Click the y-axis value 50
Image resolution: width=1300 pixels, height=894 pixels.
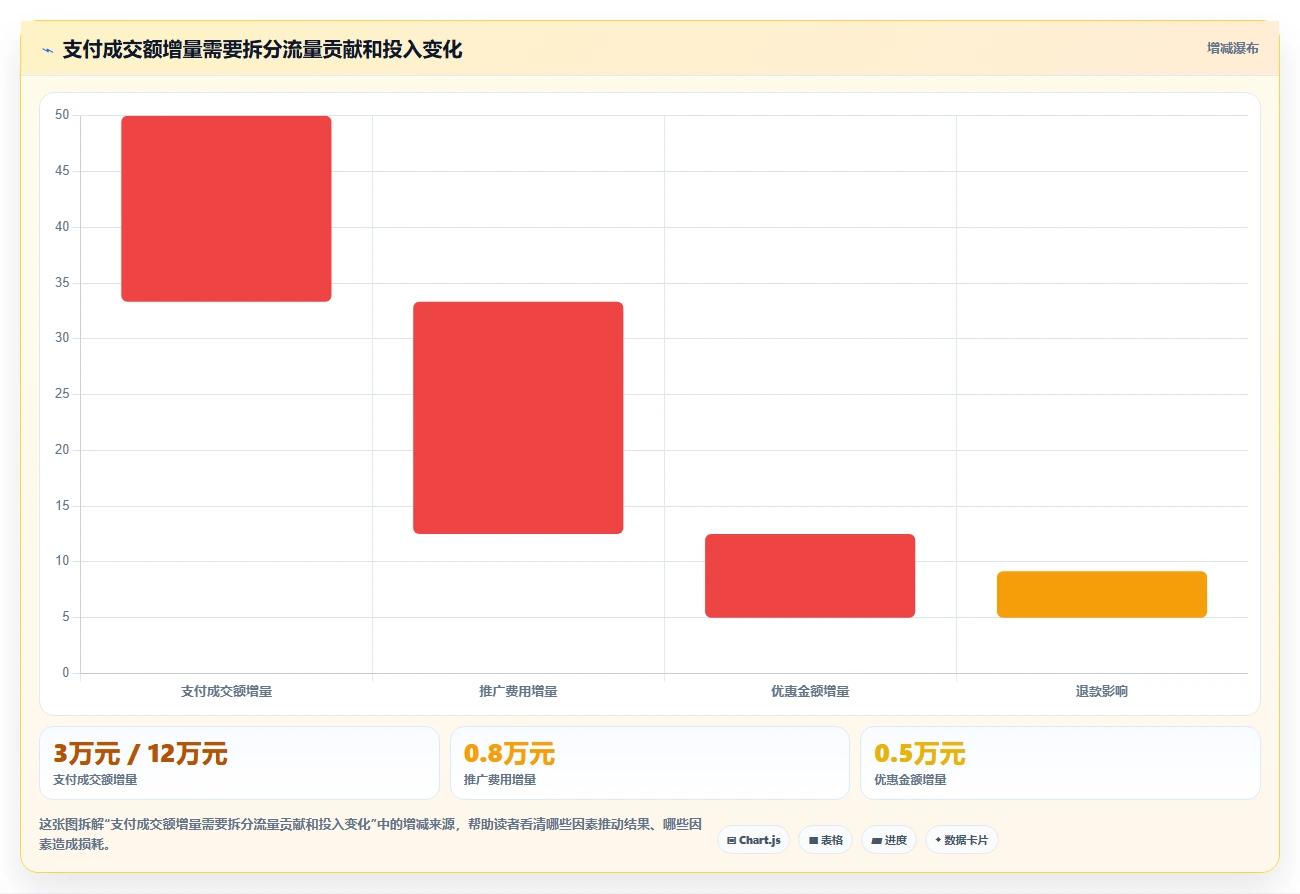tap(62, 115)
